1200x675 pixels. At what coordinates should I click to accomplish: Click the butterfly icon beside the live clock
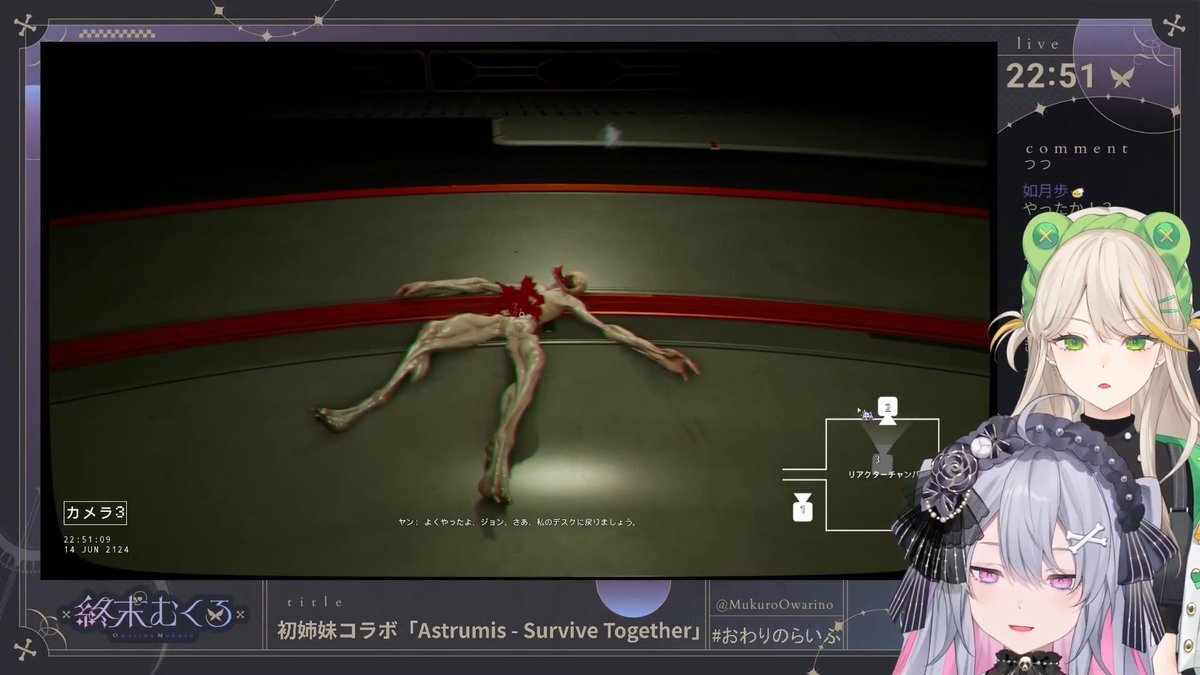point(1121,79)
